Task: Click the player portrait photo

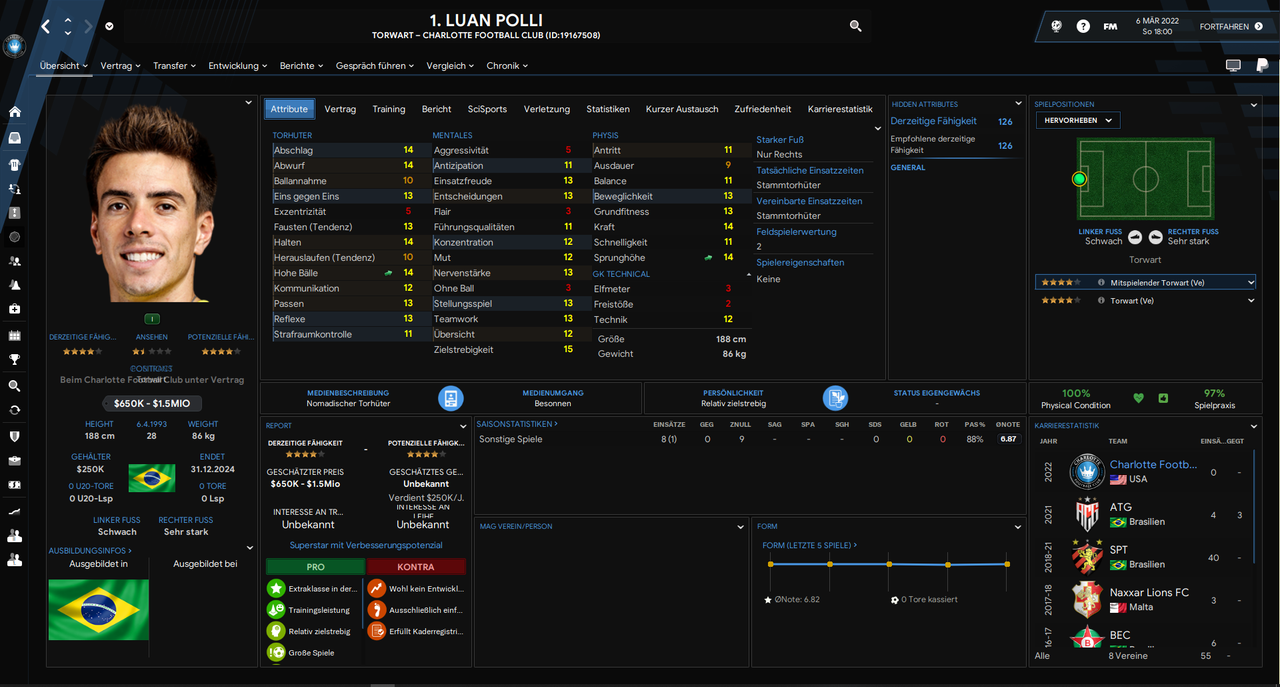Action: (x=153, y=203)
